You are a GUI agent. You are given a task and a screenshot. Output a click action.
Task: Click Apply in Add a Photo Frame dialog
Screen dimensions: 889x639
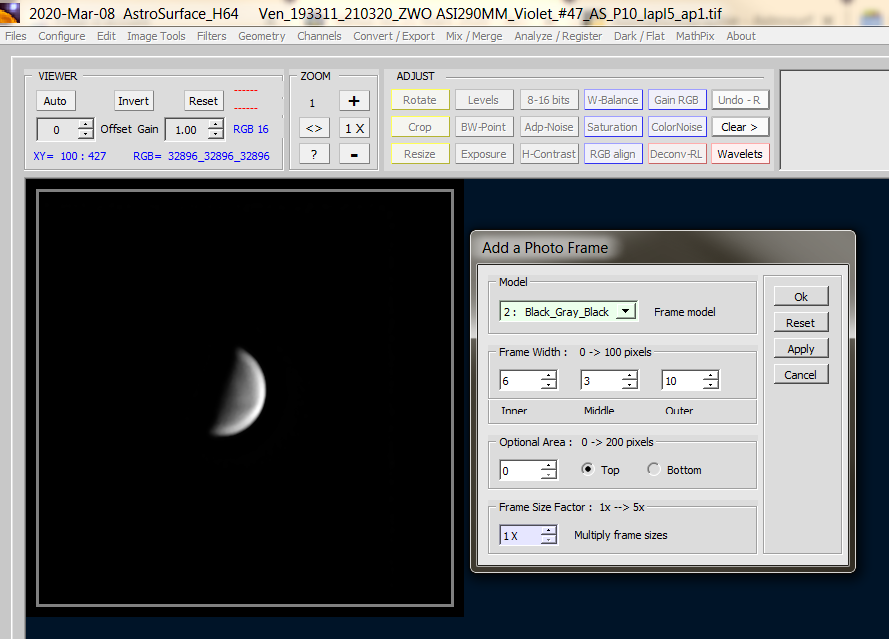point(800,349)
